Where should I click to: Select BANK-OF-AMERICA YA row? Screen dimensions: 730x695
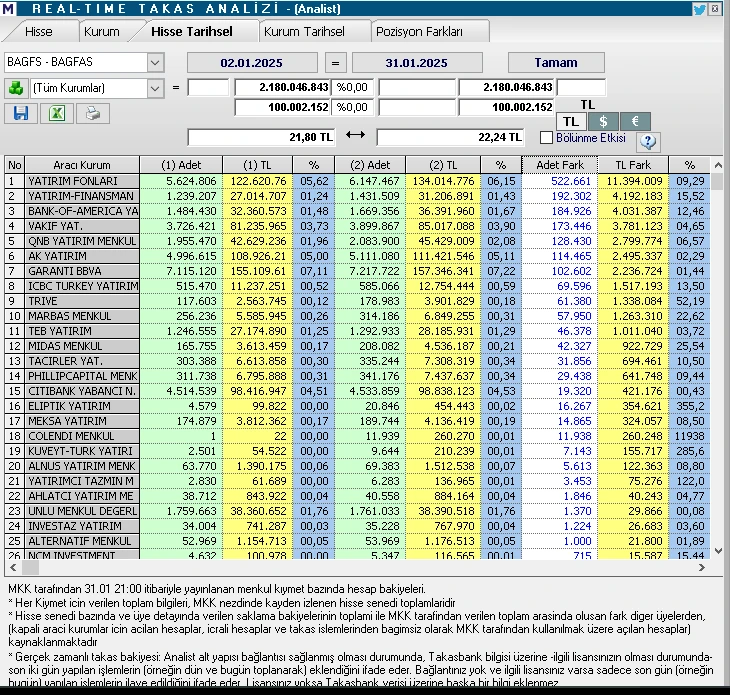357,211
